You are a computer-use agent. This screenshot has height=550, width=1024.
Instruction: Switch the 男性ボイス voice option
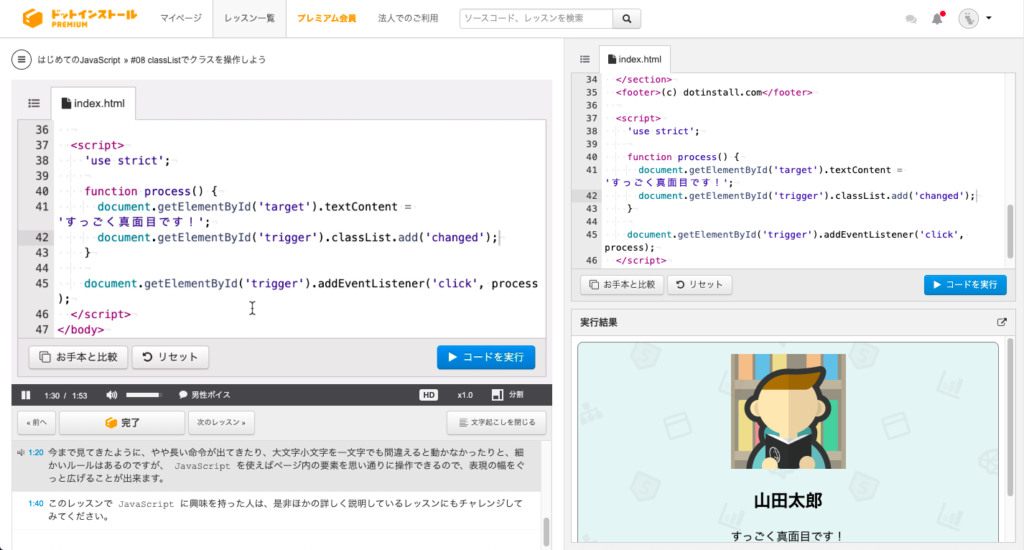click(204, 395)
